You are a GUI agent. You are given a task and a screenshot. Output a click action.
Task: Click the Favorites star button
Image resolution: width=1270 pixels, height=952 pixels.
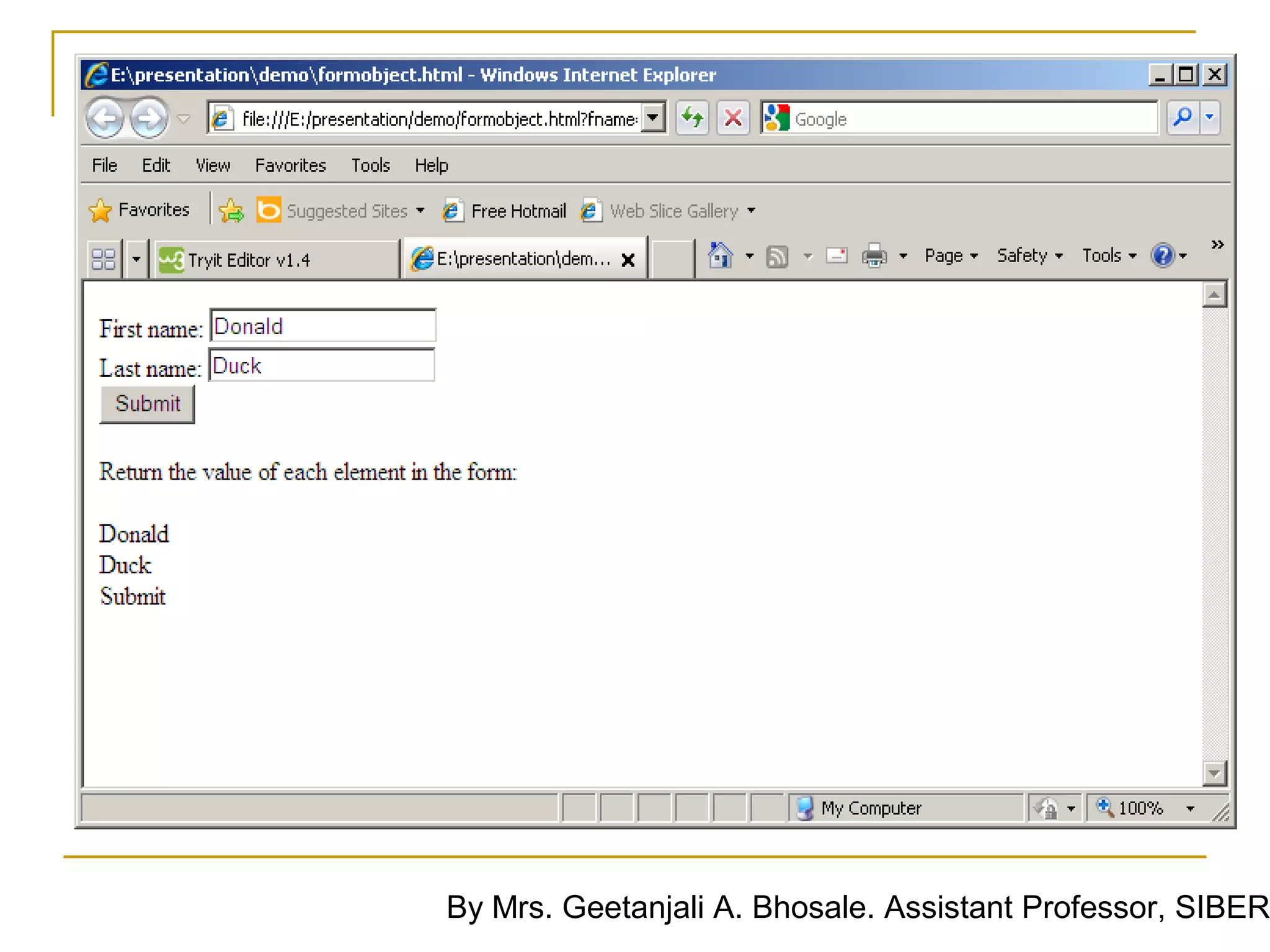pyautogui.click(x=139, y=210)
